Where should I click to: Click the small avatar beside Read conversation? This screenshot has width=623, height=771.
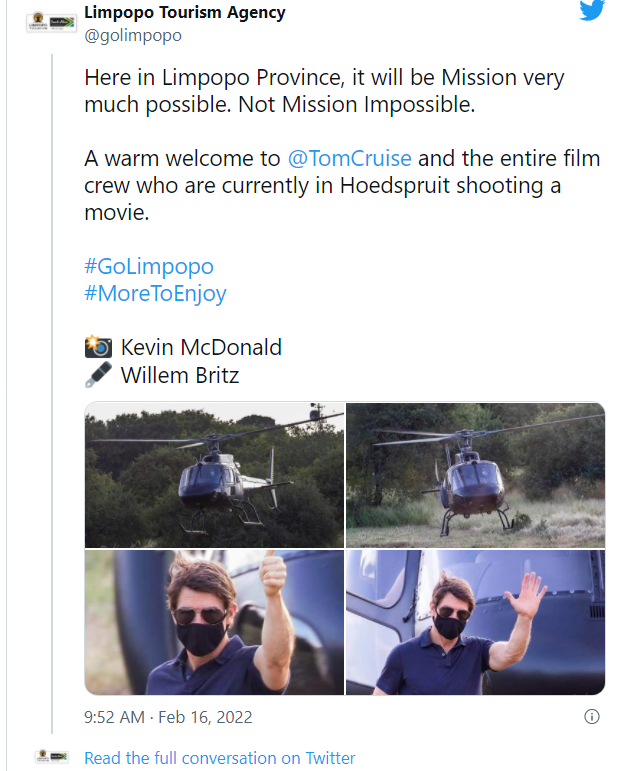(x=52, y=757)
